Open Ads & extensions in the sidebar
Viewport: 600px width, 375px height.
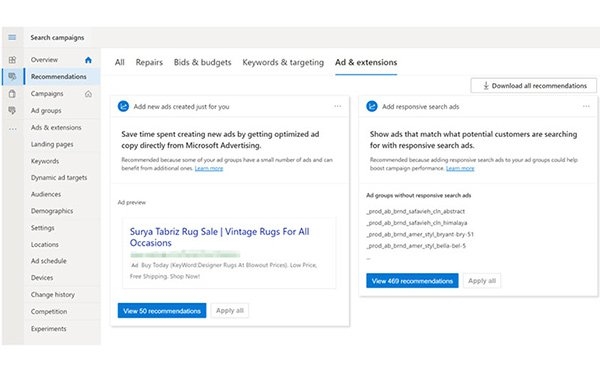coord(56,127)
